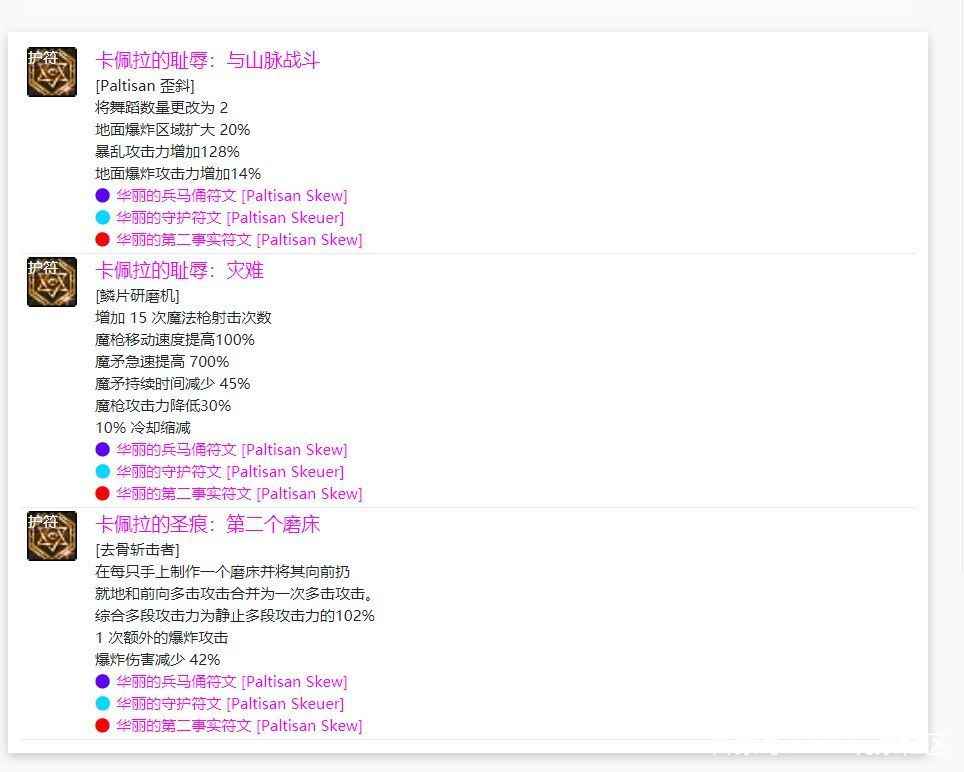This screenshot has height=772, width=964.
Task: Click red rune dot under 与山脉战斗
Action: [103, 240]
